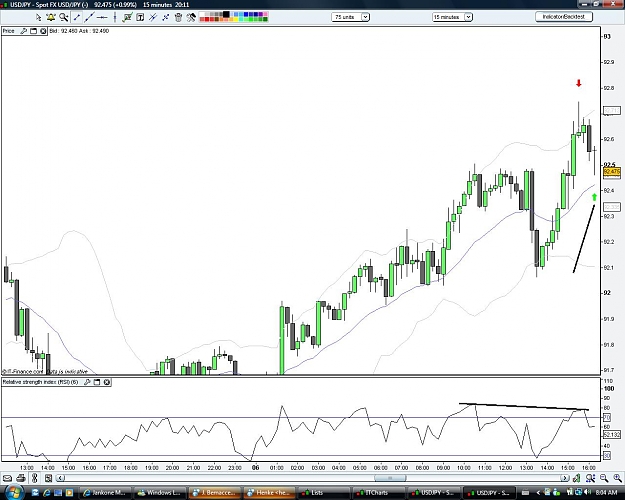This screenshot has width=625, height=500.
Task: Select the text annotation tool
Action: [140, 17]
